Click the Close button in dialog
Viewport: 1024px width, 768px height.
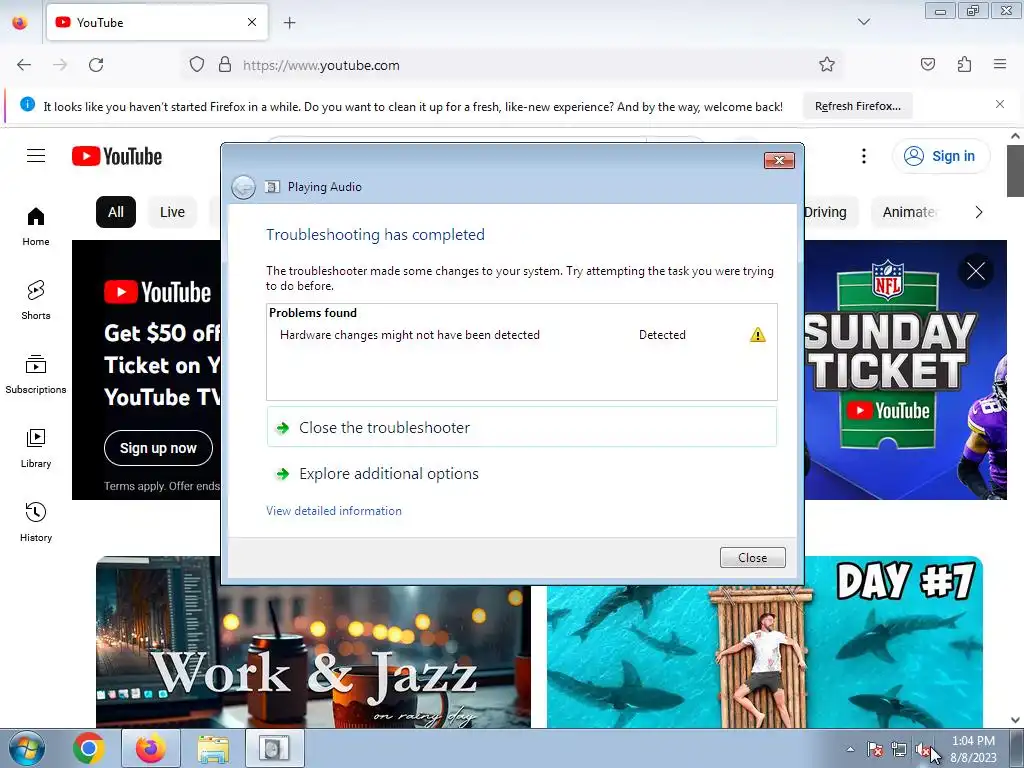coord(752,558)
